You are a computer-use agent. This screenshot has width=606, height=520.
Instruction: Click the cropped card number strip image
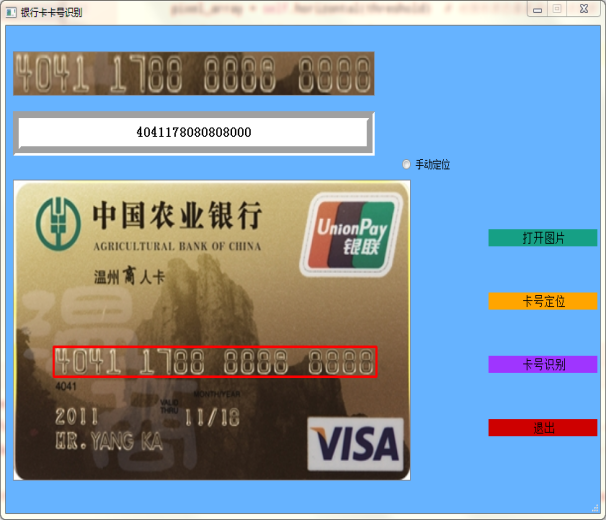coord(194,73)
